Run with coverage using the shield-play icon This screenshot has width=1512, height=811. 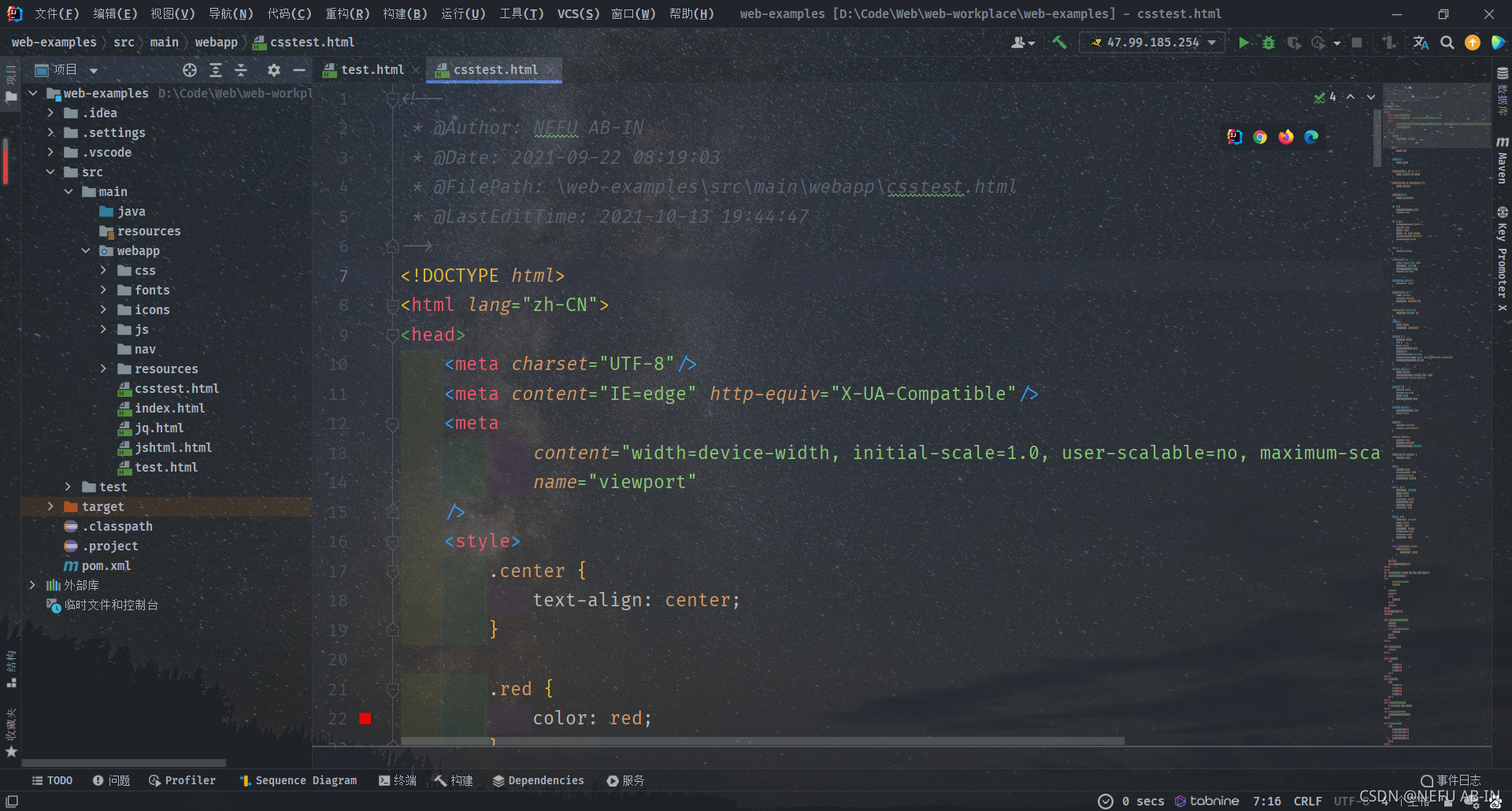[x=1293, y=43]
